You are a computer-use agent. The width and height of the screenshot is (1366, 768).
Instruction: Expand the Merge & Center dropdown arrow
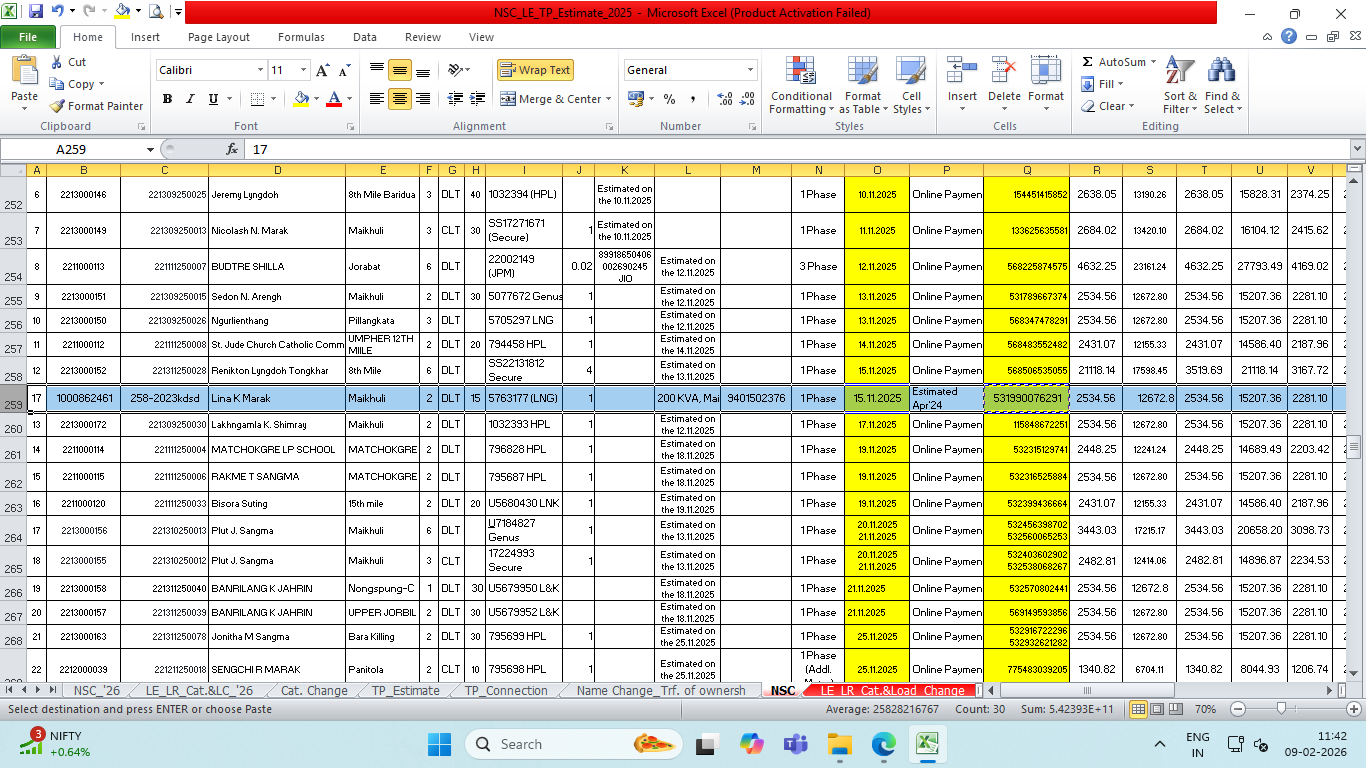610,99
